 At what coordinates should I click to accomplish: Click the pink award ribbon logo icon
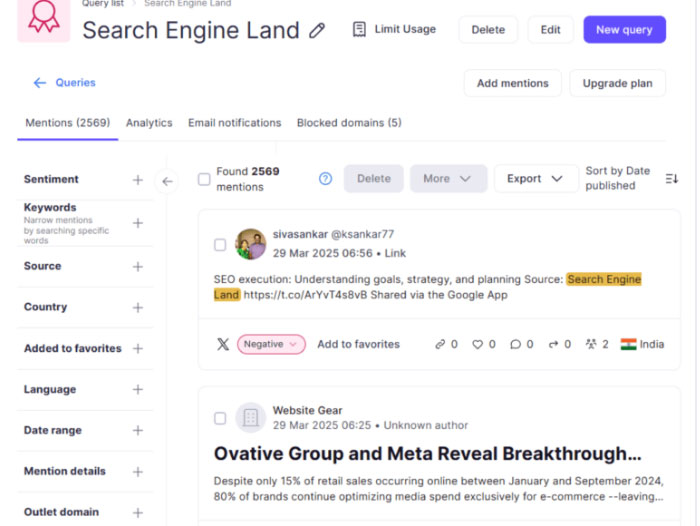(43, 18)
